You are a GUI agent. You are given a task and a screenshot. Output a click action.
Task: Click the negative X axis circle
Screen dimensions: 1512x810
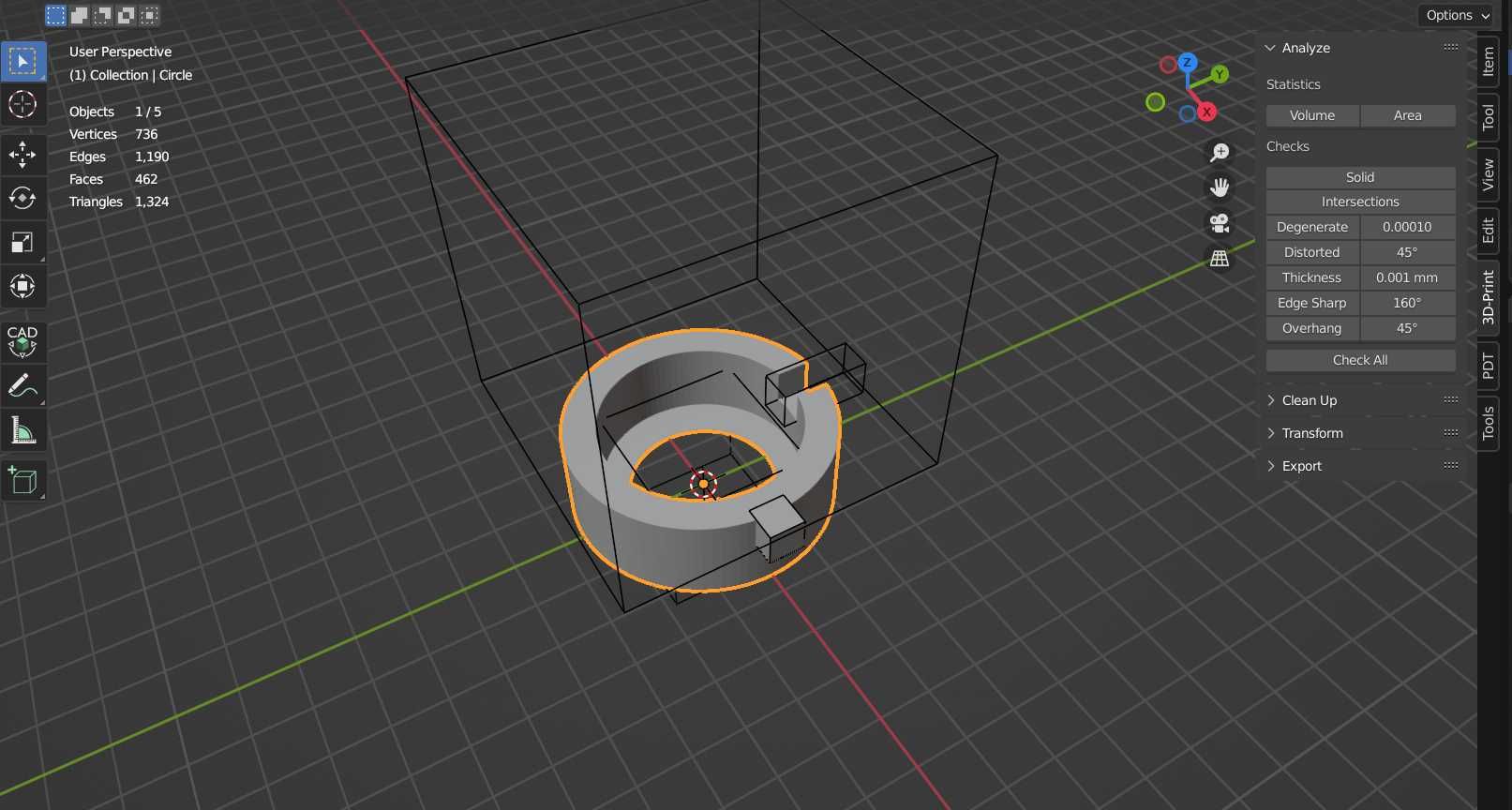(x=1168, y=65)
